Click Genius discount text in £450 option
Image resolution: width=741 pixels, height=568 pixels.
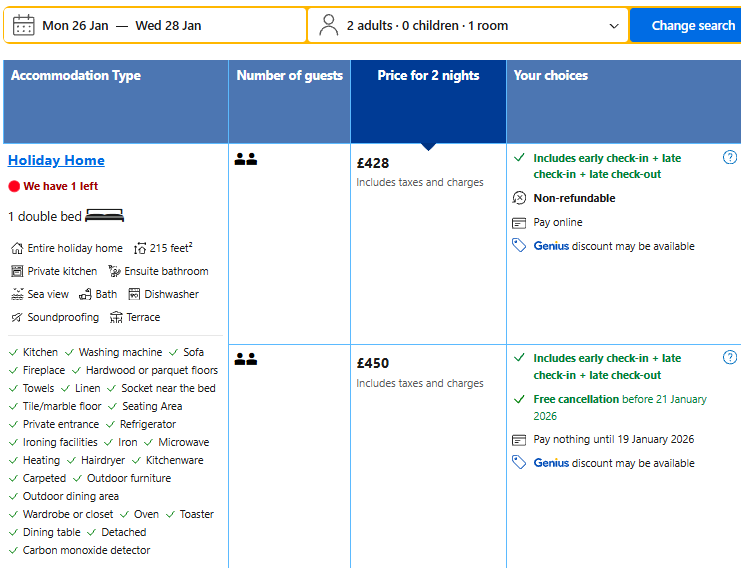click(x=551, y=463)
